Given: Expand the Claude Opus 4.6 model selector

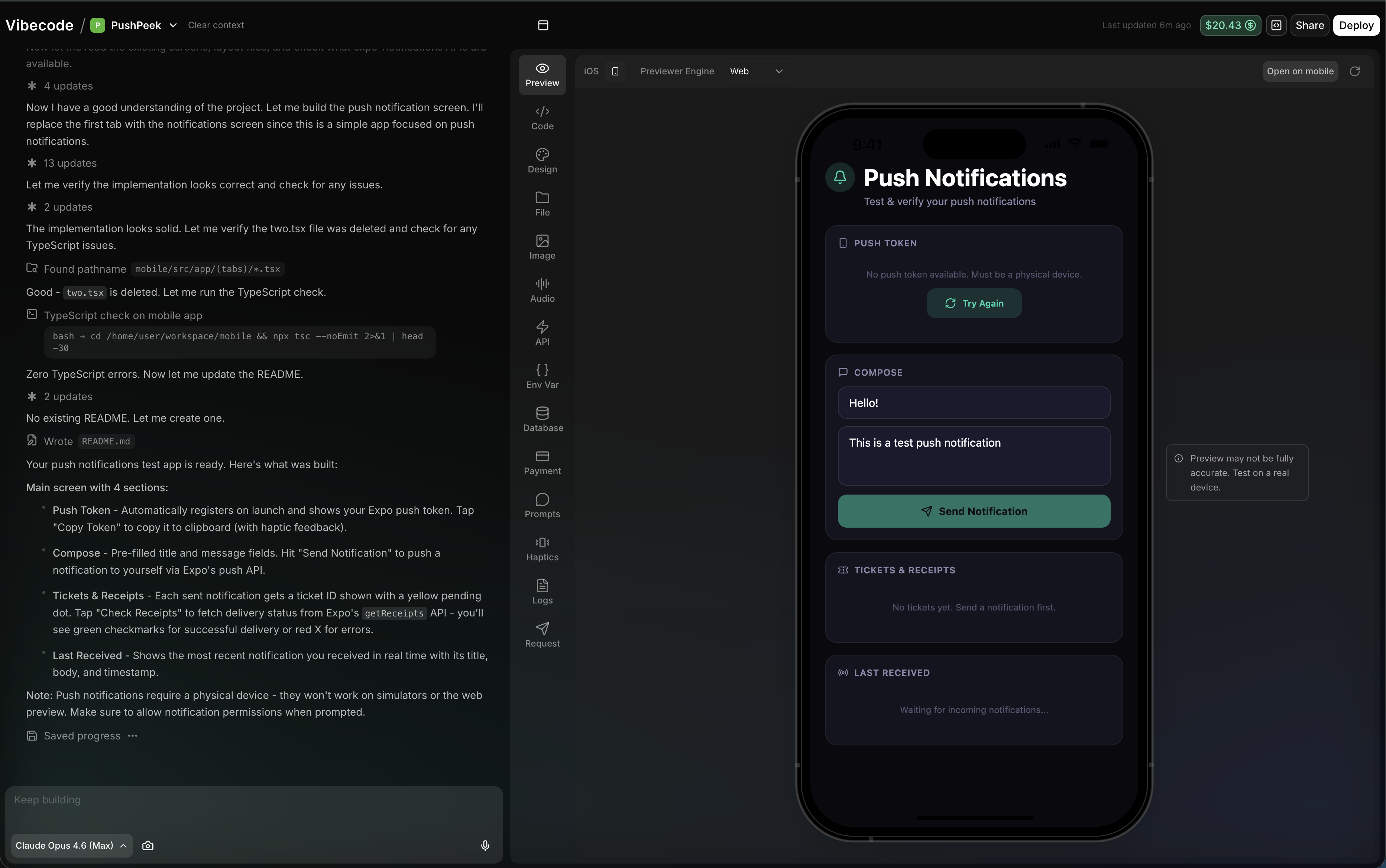Looking at the screenshot, I should tap(71, 845).
